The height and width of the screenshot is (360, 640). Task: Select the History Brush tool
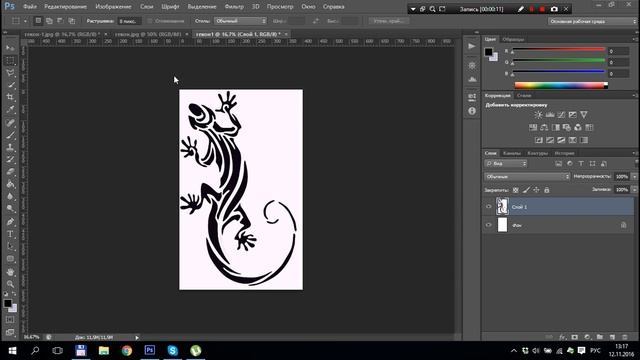pyautogui.click(x=10, y=160)
